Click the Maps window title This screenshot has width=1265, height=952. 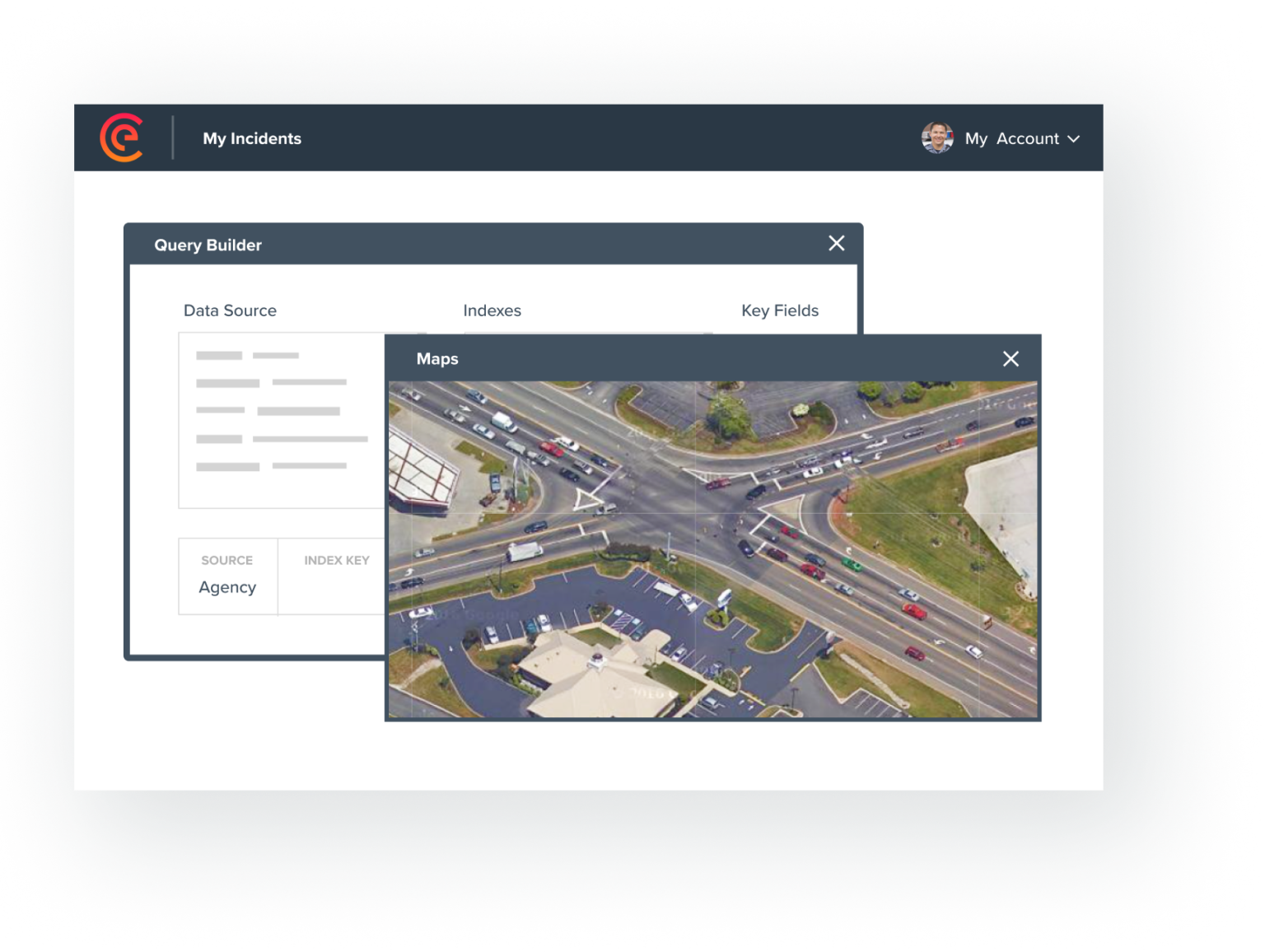(x=437, y=359)
